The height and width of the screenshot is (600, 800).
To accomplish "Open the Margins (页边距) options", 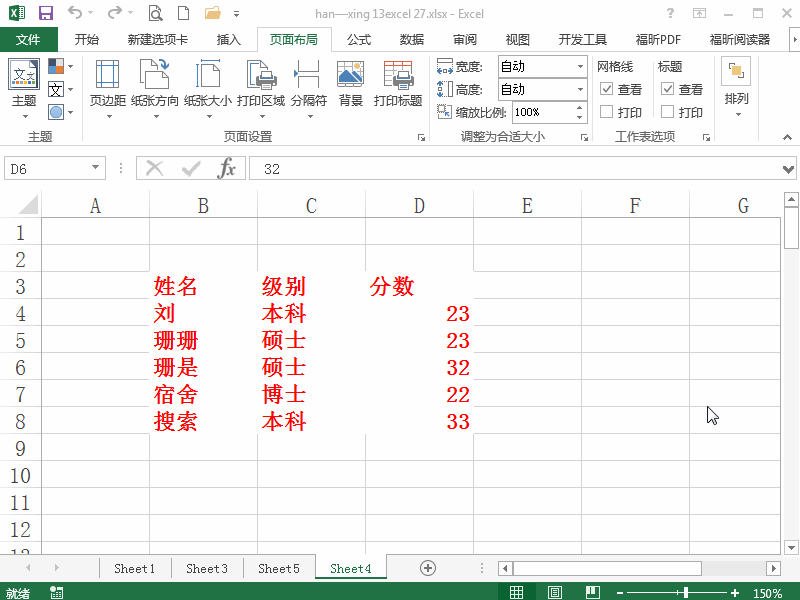I will pyautogui.click(x=107, y=88).
